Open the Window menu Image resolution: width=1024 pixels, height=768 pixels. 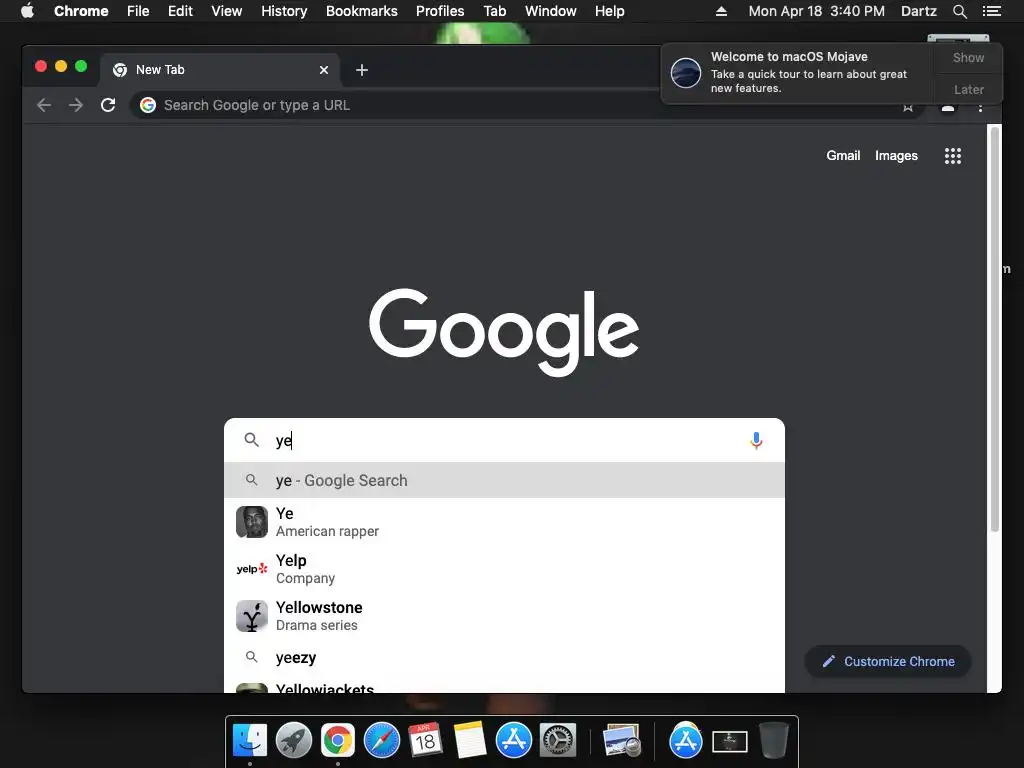(551, 11)
